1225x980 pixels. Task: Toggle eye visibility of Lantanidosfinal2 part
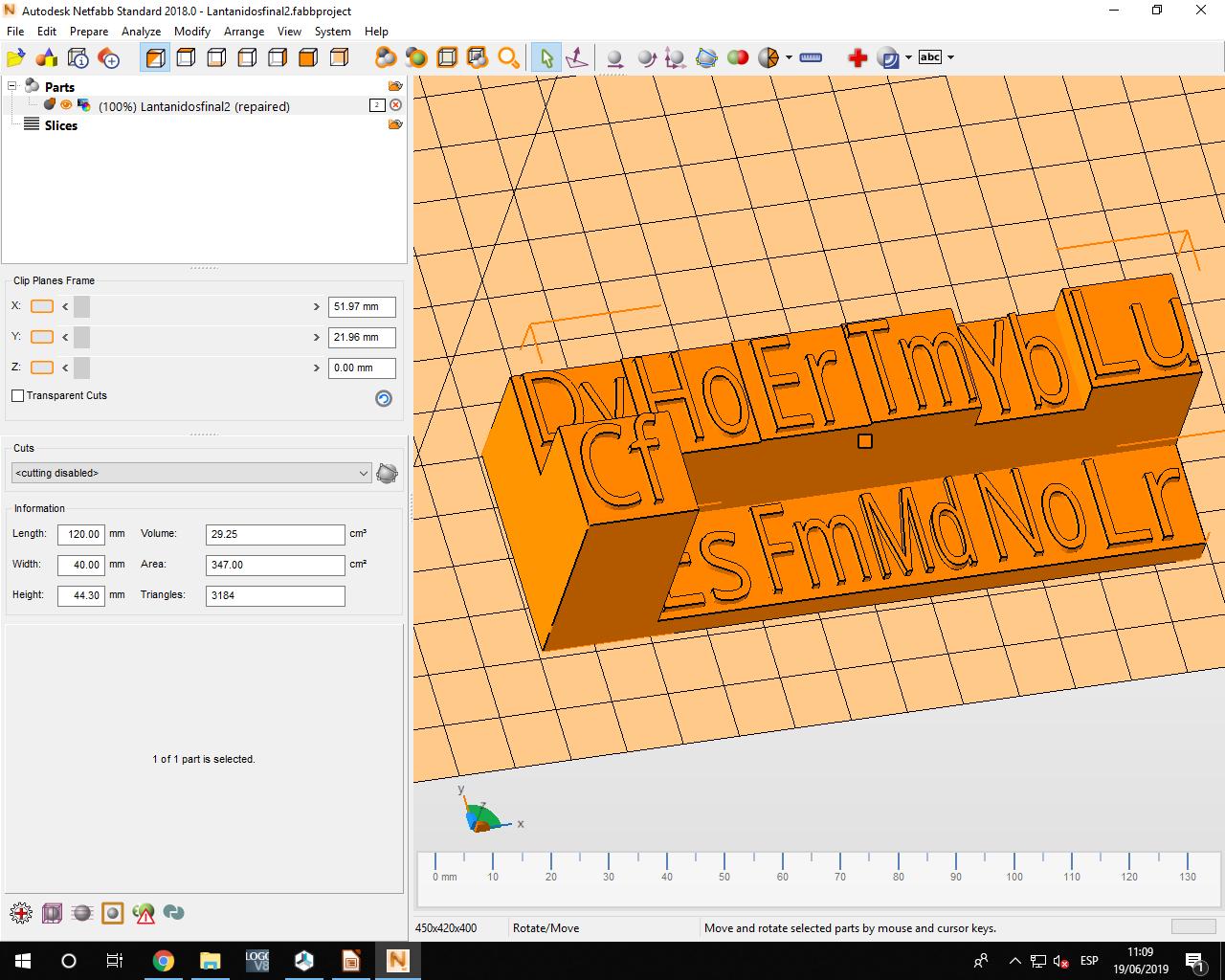coord(66,105)
